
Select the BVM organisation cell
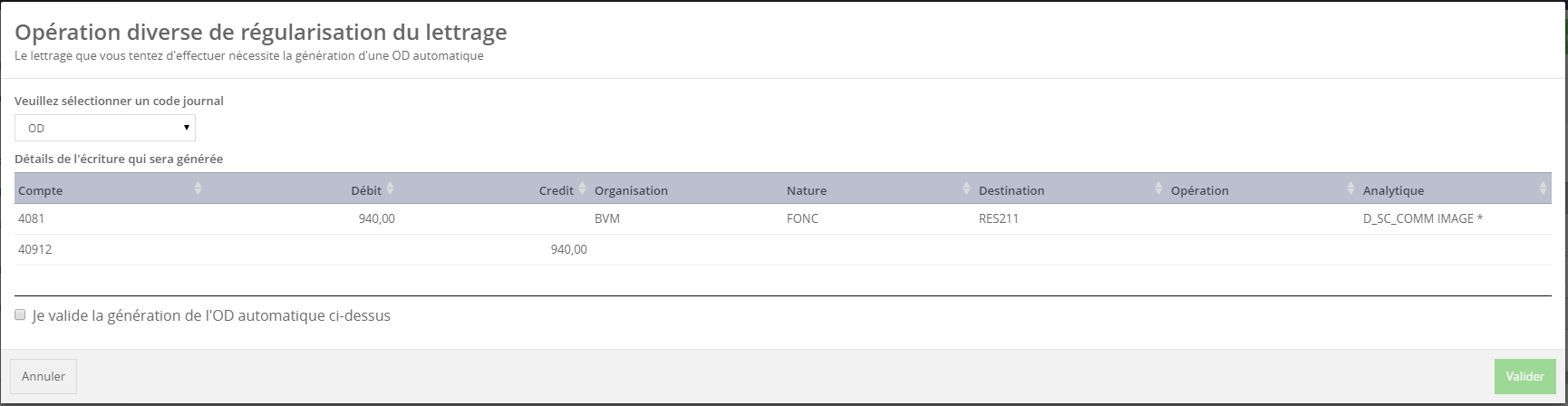pyautogui.click(x=607, y=218)
